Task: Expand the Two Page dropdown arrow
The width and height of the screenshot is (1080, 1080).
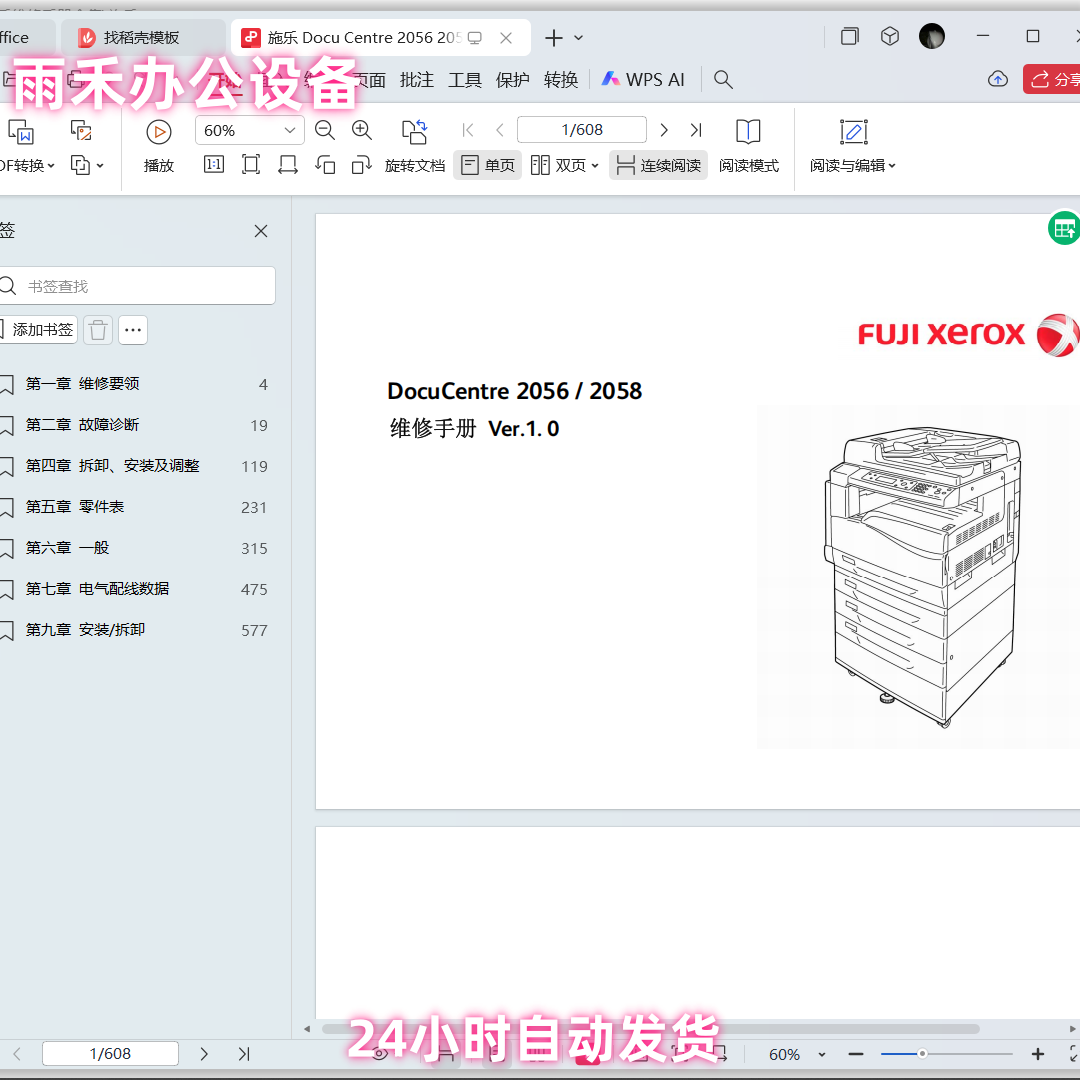Action: (x=595, y=166)
